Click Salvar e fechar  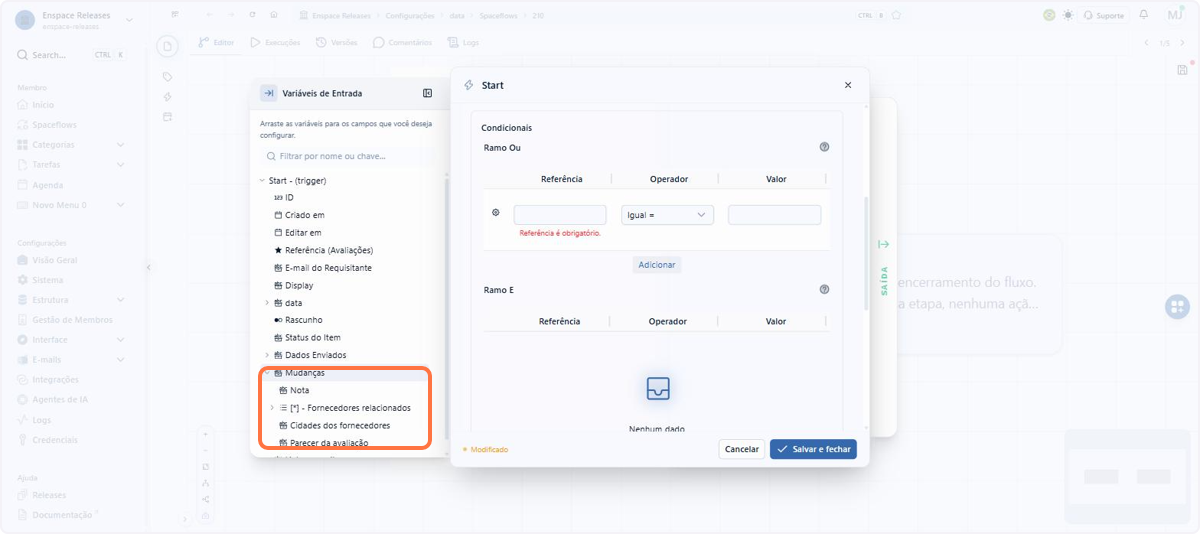[813, 449]
